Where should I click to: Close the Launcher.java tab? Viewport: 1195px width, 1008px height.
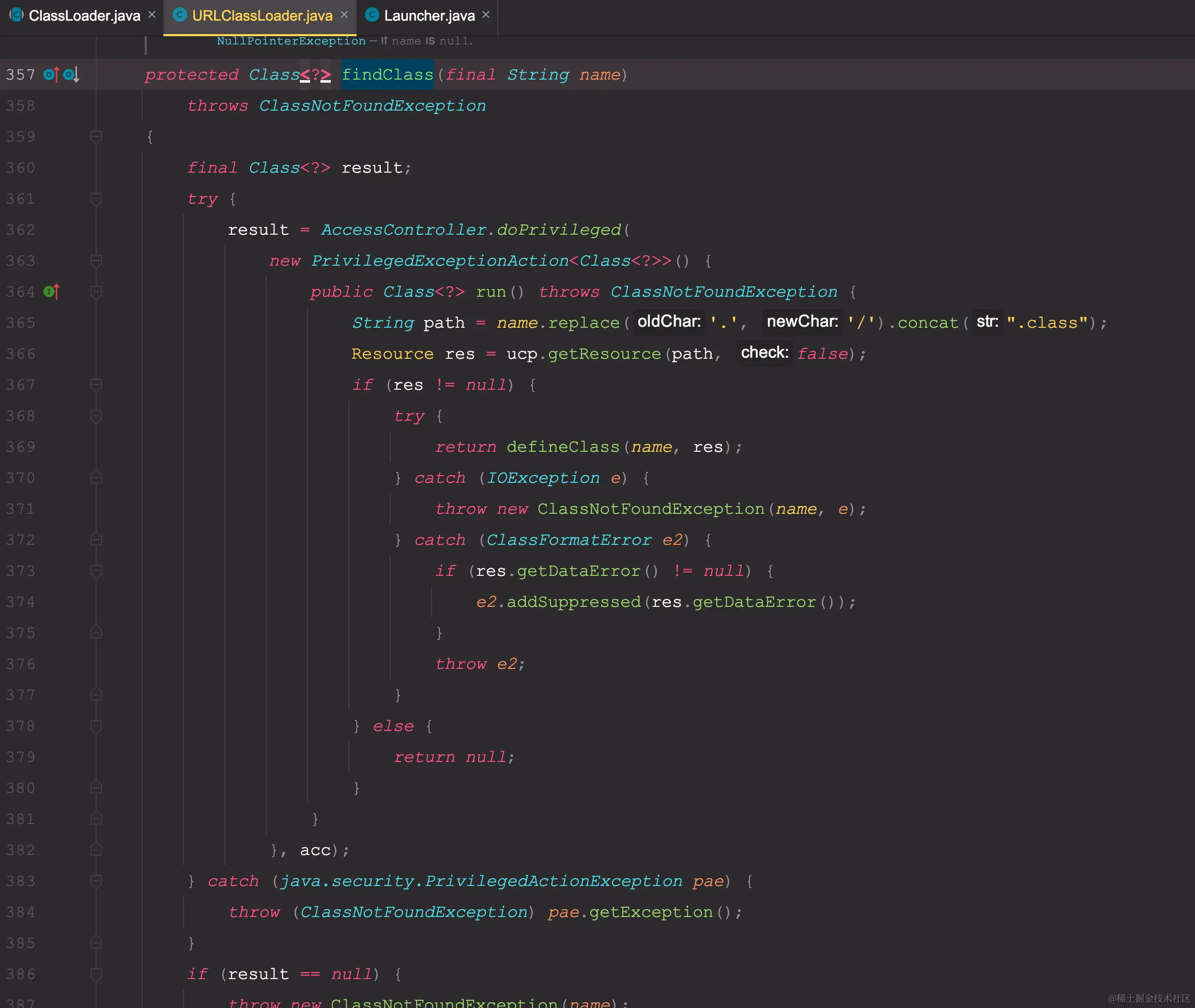tap(485, 15)
